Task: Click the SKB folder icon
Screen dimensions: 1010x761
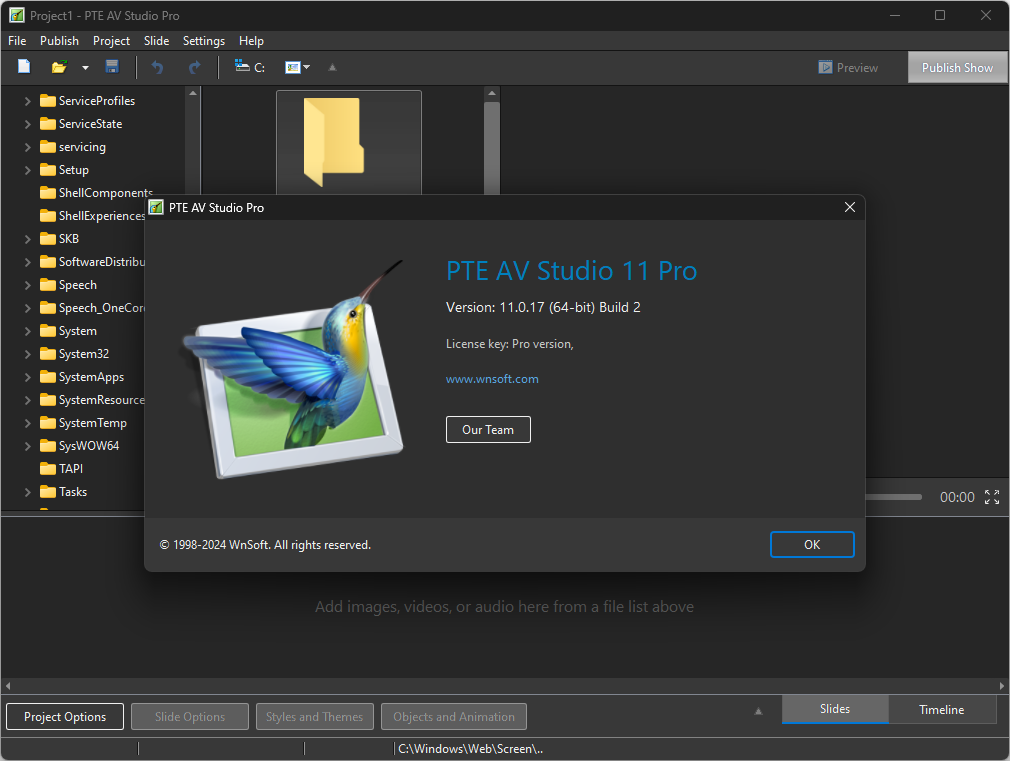Action: click(x=48, y=238)
